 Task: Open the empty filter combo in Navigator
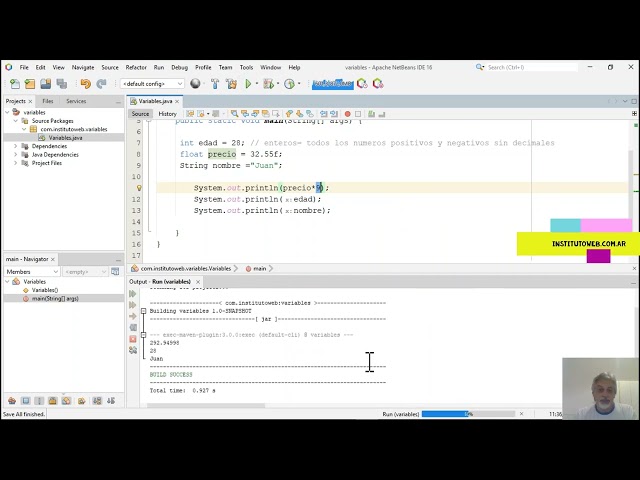click(85, 271)
